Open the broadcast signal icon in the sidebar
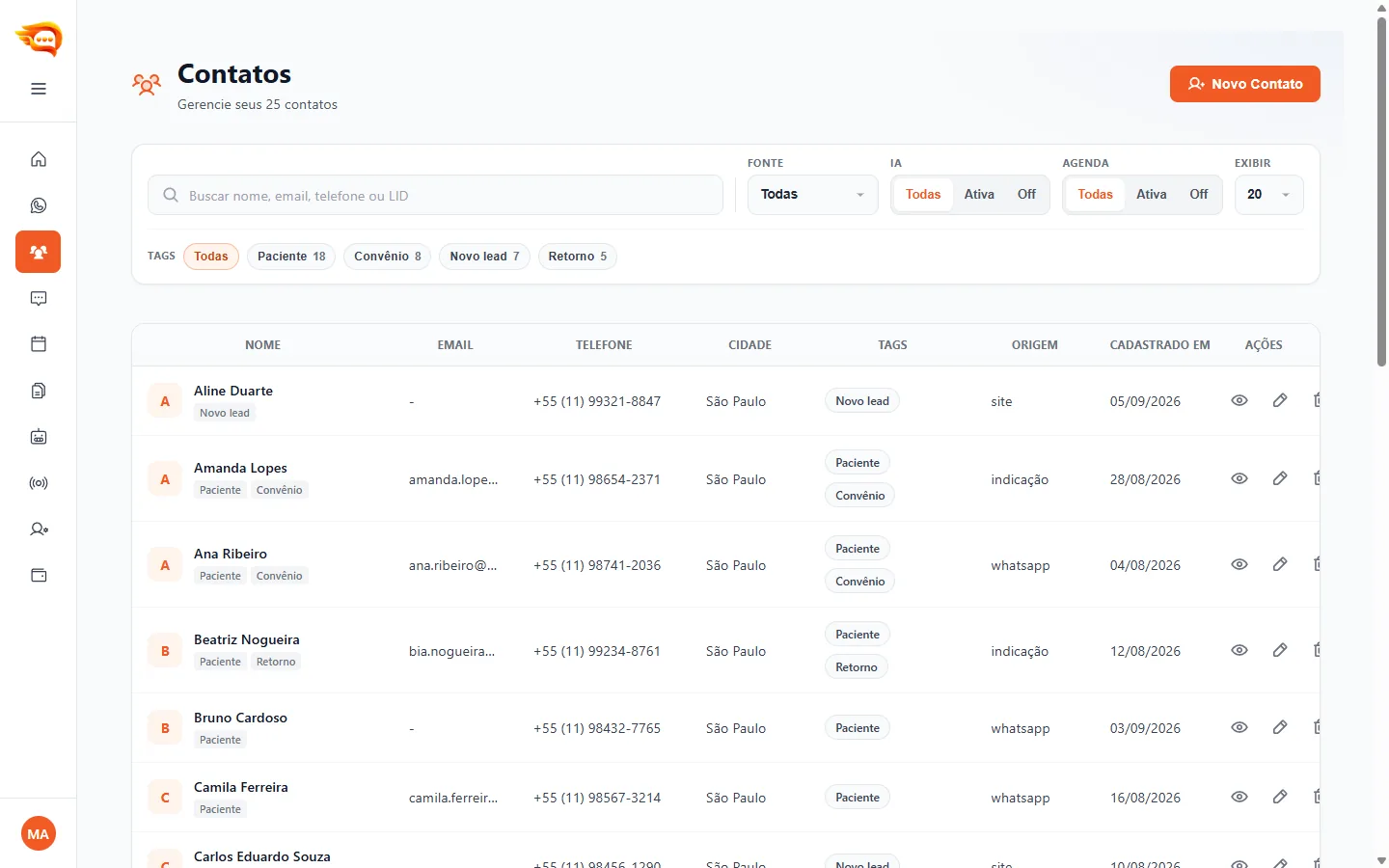The height and width of the screenshot is (868, 1389). [x=39, y=483]
